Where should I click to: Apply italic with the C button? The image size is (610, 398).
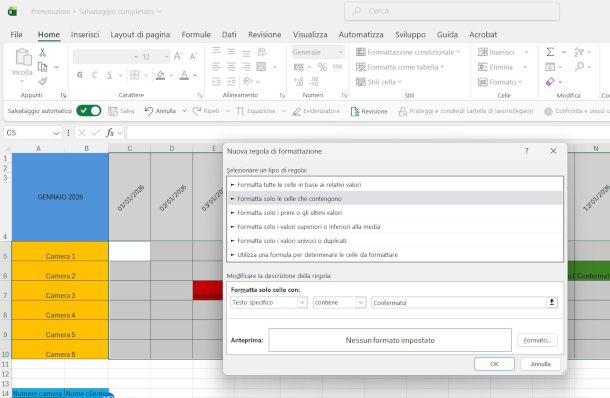click(94, 75)
